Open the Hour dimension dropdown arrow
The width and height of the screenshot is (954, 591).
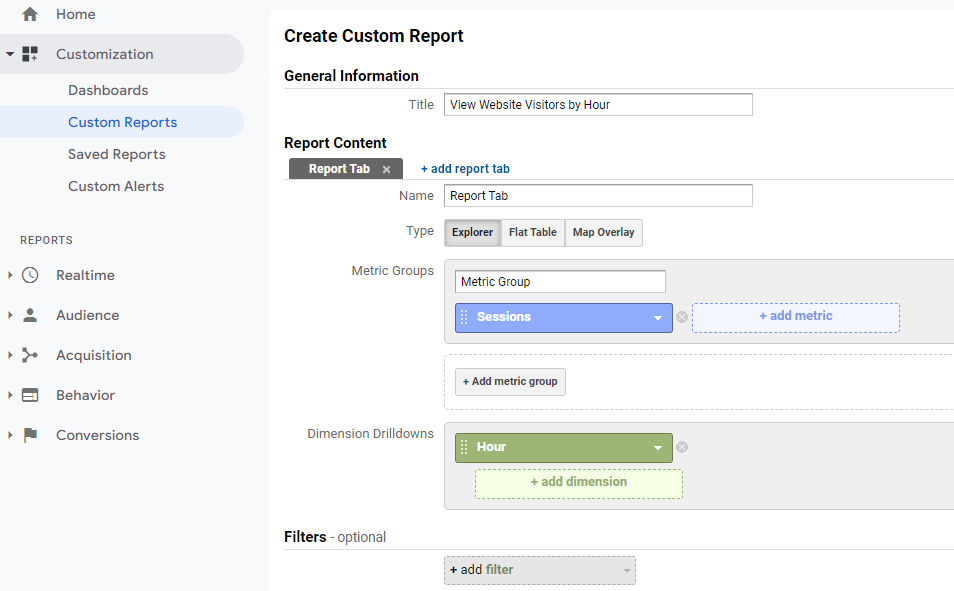coord(658,448)
